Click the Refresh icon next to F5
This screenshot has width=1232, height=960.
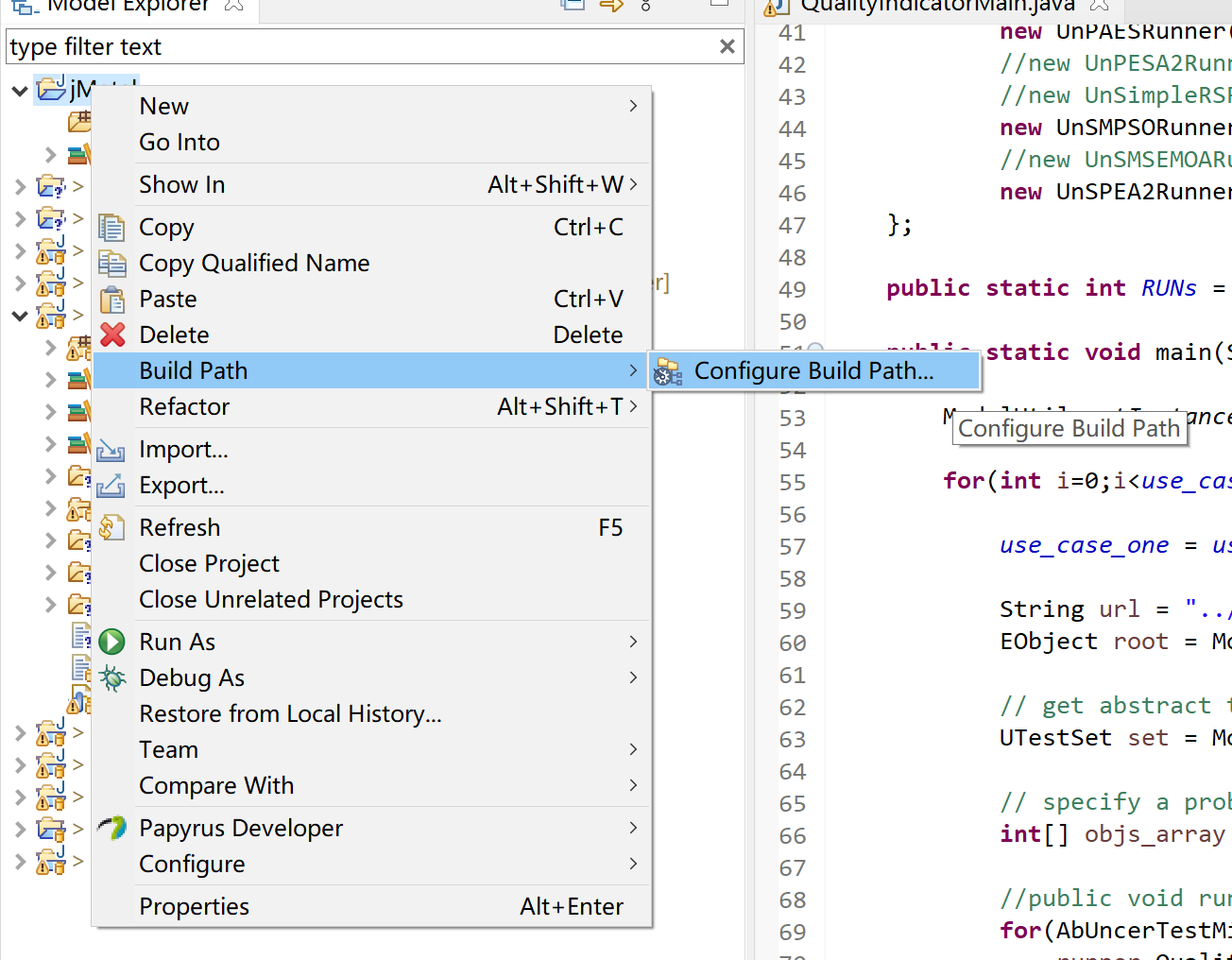click(x=111, y=526)
